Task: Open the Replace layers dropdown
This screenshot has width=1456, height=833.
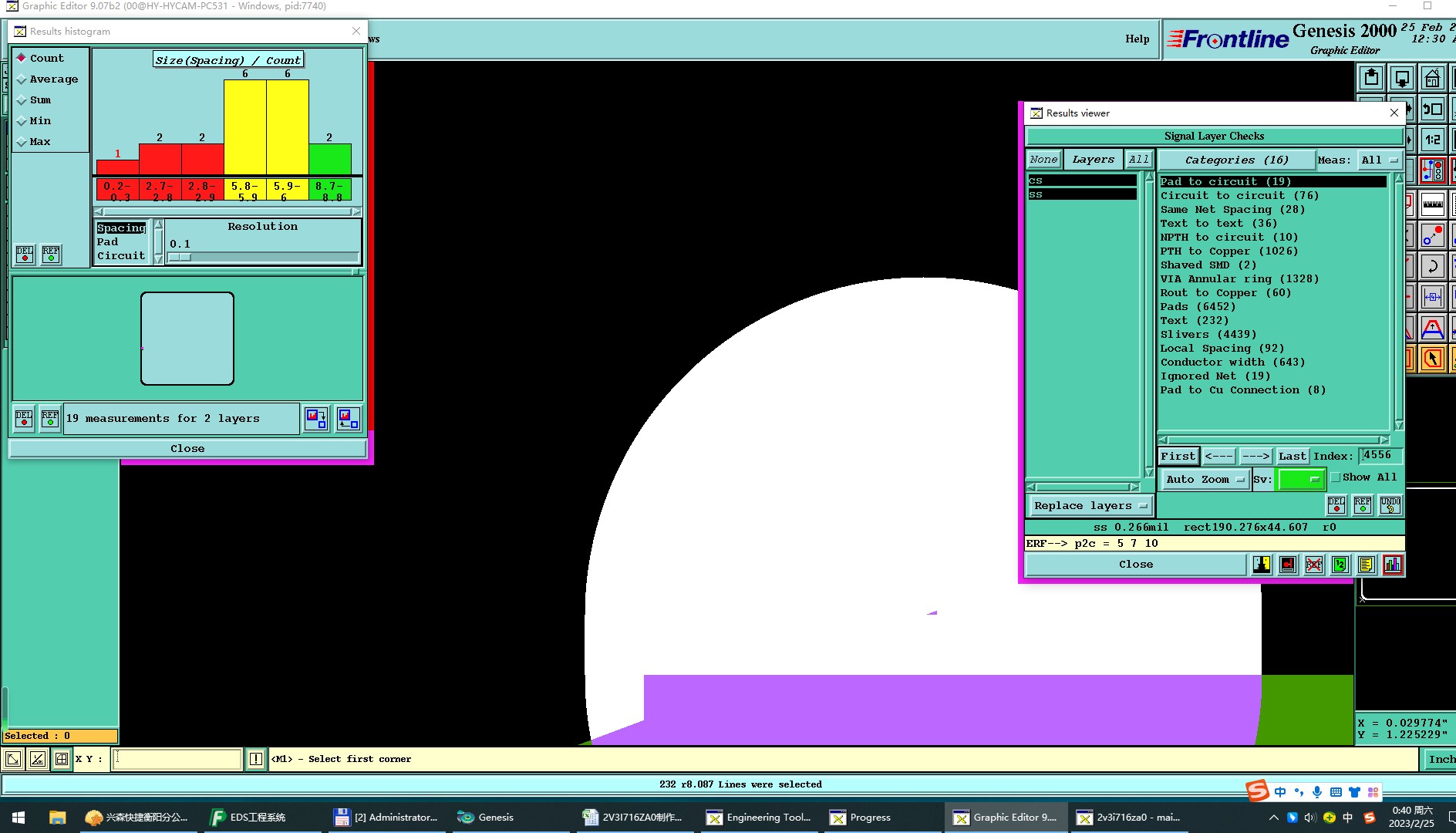Action: [1090, 506]
